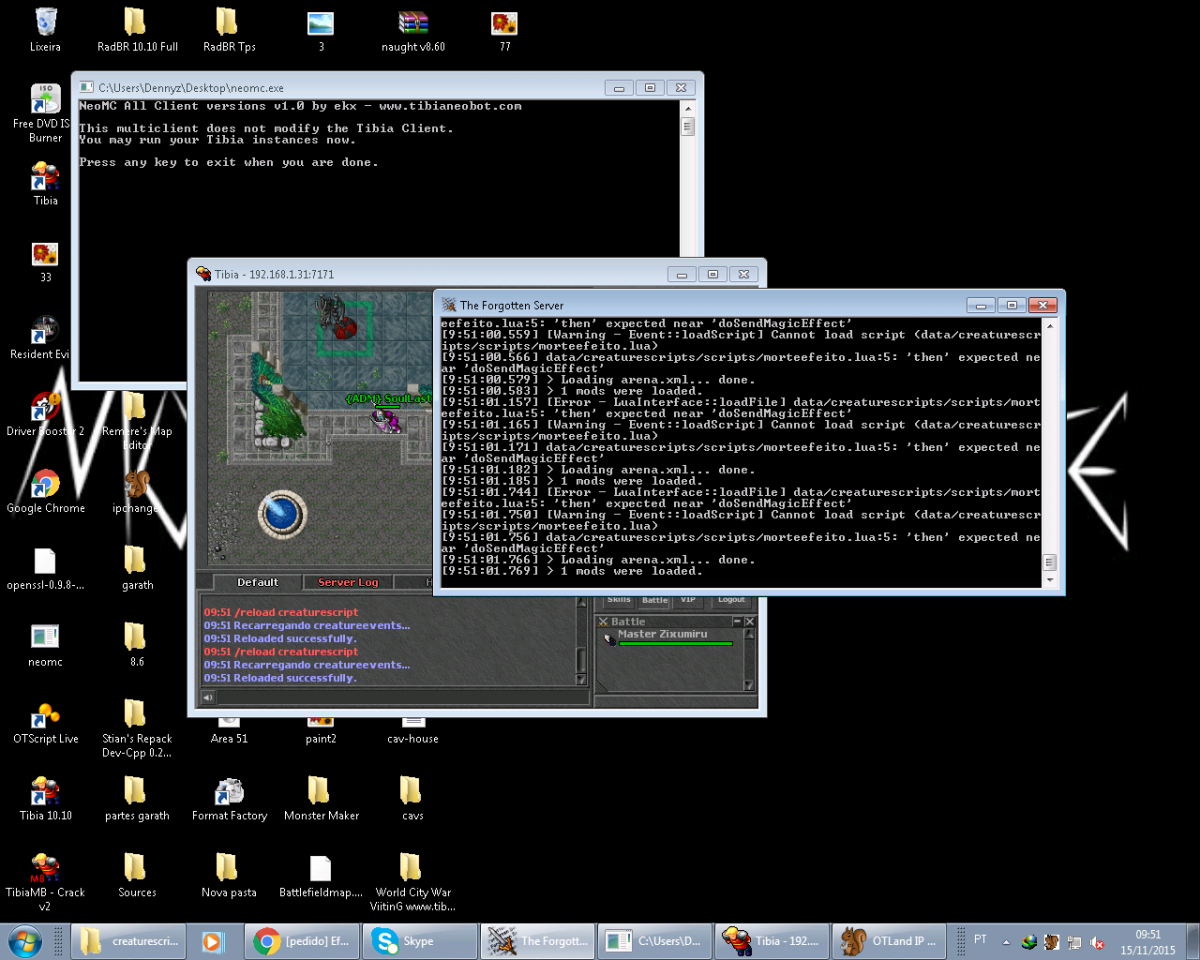Launch Driver Booster 2 shortcut
Viewport: 1200px width, 960px height.
click(x=45, y=413)
